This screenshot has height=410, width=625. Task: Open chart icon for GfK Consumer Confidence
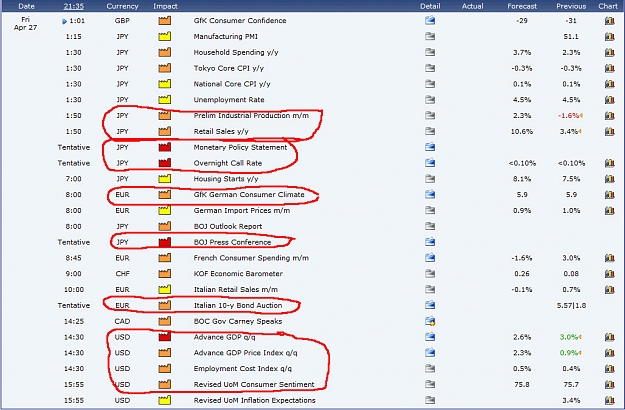(609, 20)
